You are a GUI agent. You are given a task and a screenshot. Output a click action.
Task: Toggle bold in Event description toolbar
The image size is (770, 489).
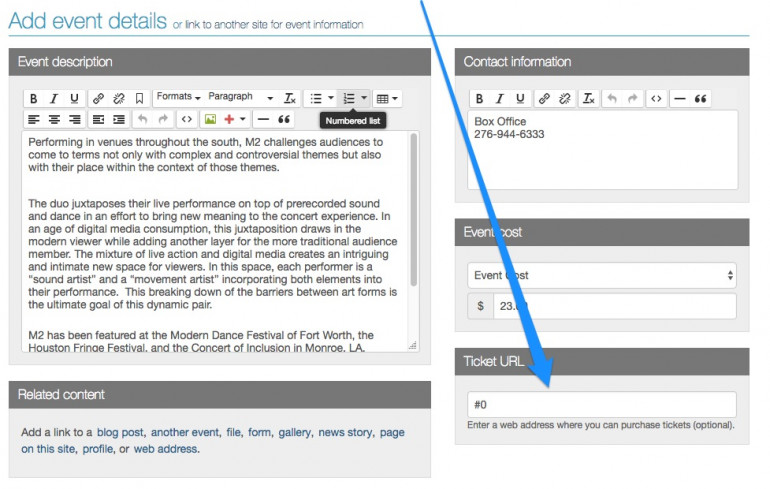click(33, 99)
